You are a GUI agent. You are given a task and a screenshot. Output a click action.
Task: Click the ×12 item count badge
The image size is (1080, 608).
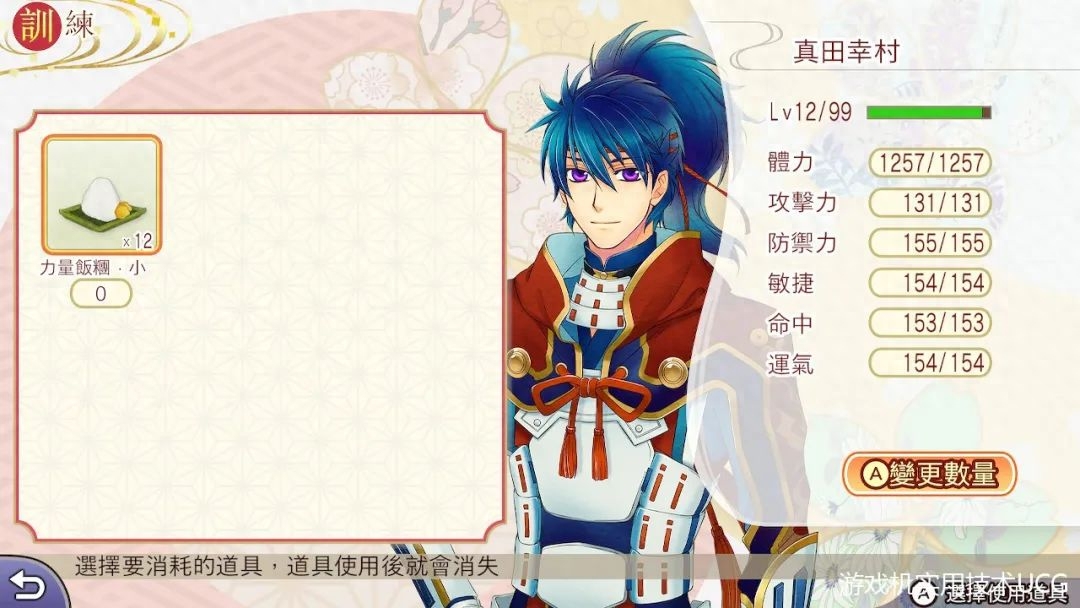tap(137, 241)
